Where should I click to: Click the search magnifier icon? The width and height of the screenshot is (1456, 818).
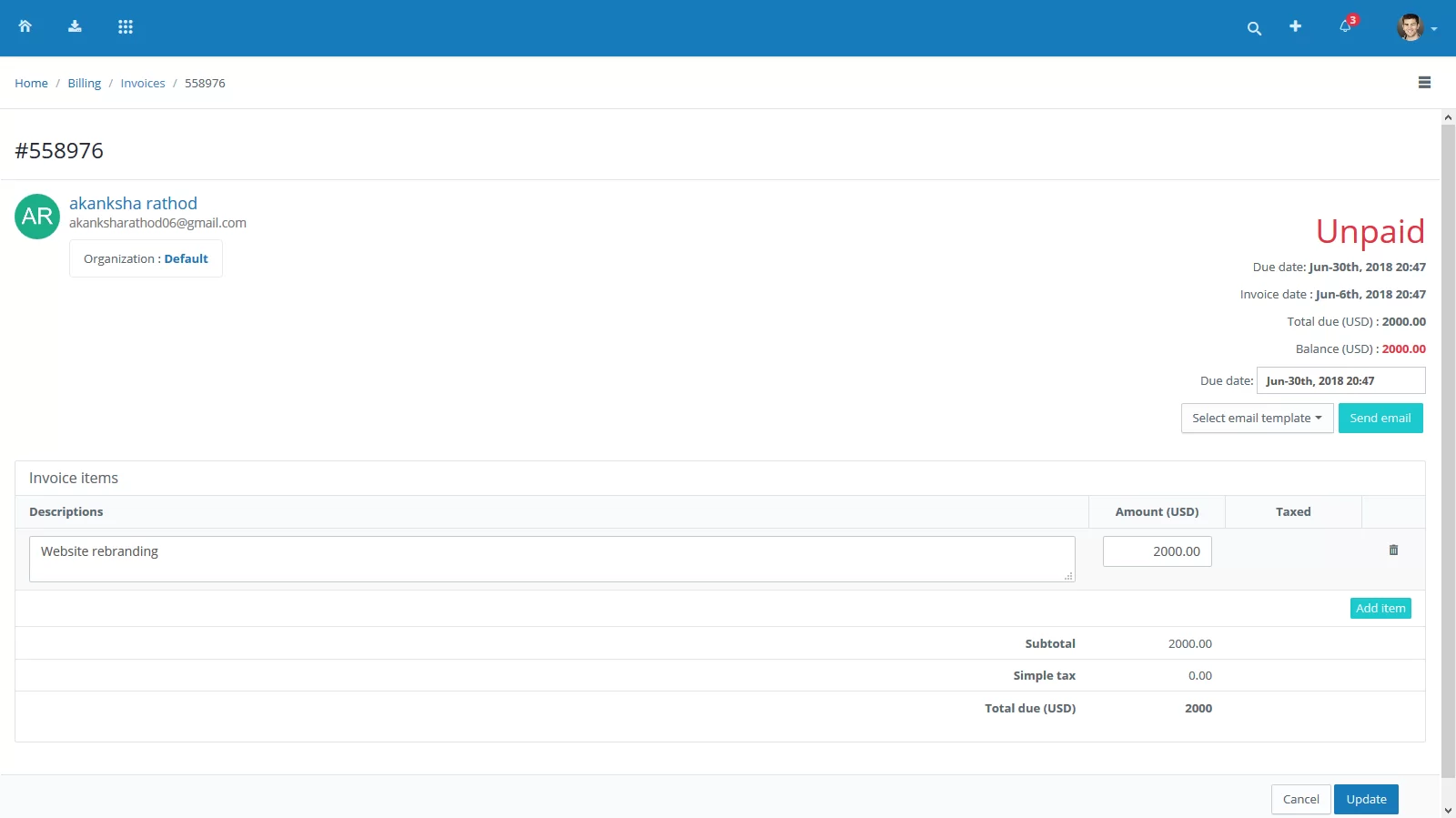pos(1254,28)
